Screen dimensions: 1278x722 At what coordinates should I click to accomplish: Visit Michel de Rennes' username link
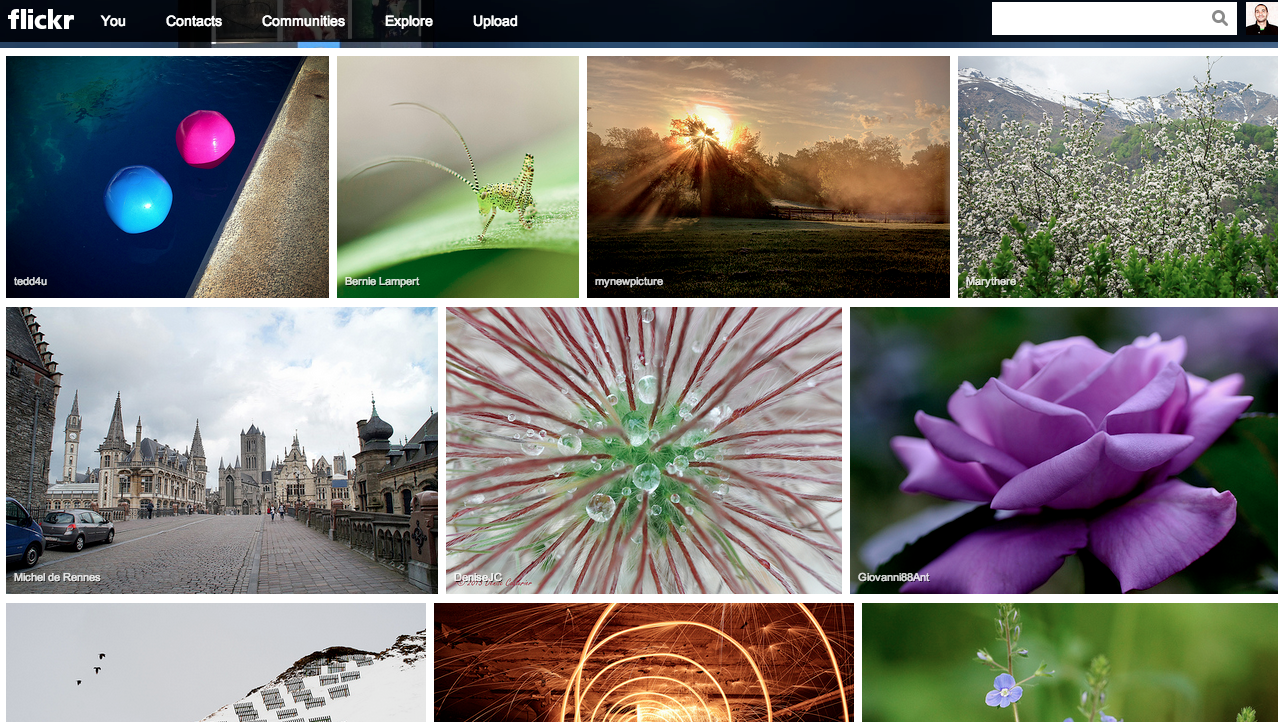57,578
